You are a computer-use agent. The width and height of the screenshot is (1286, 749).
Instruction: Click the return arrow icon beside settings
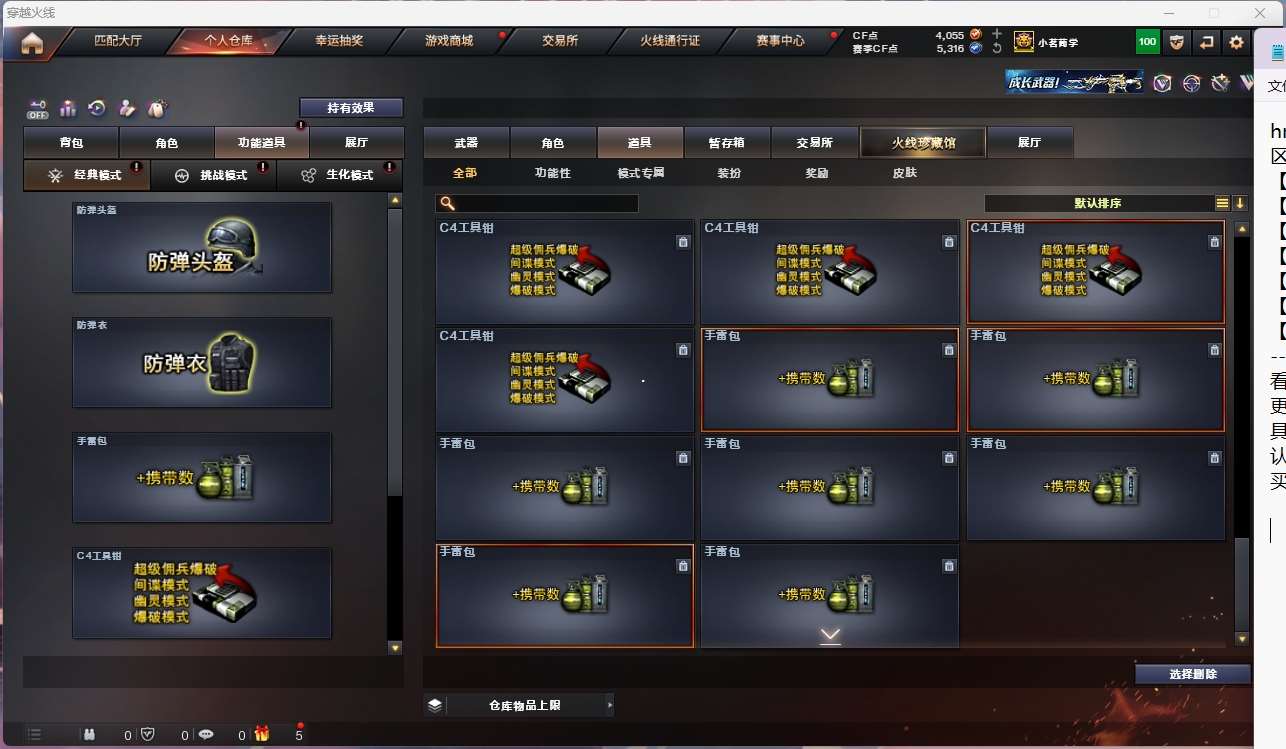1206,42
